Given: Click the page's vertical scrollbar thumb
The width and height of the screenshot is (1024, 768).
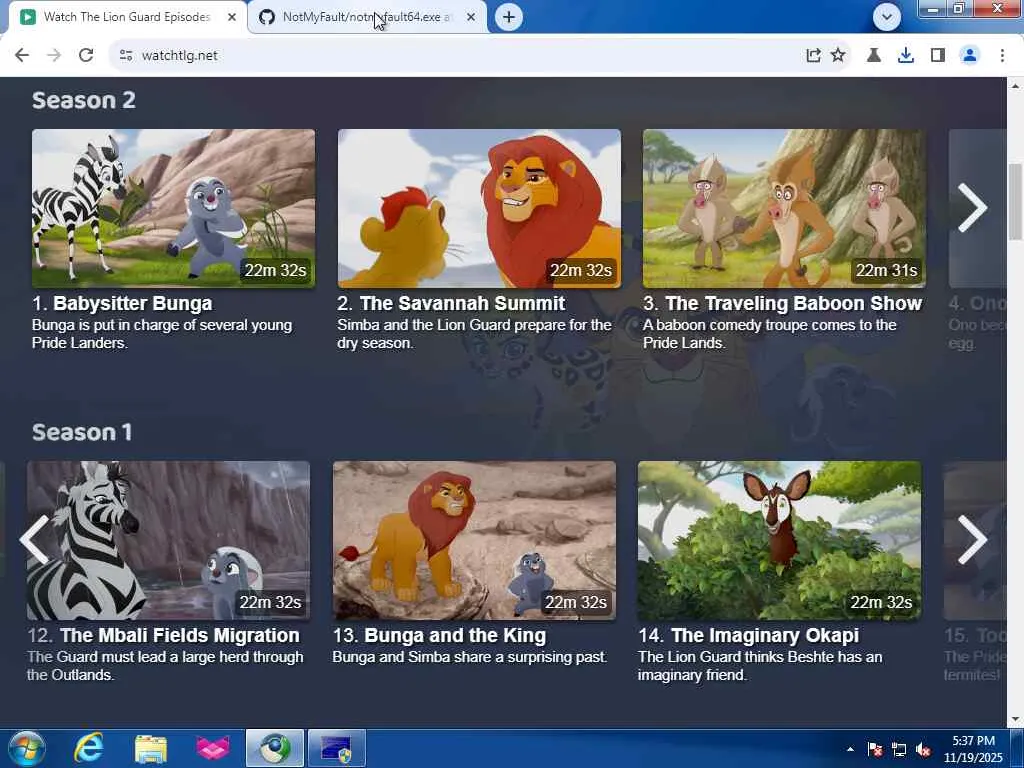Looking at the screenshot, I should (1015, 201).
